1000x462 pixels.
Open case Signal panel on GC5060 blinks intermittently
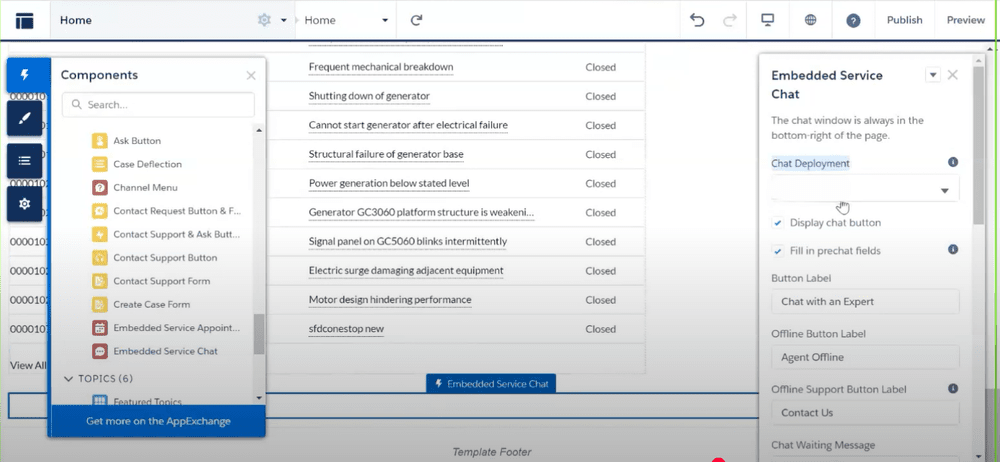coord(408,242)
